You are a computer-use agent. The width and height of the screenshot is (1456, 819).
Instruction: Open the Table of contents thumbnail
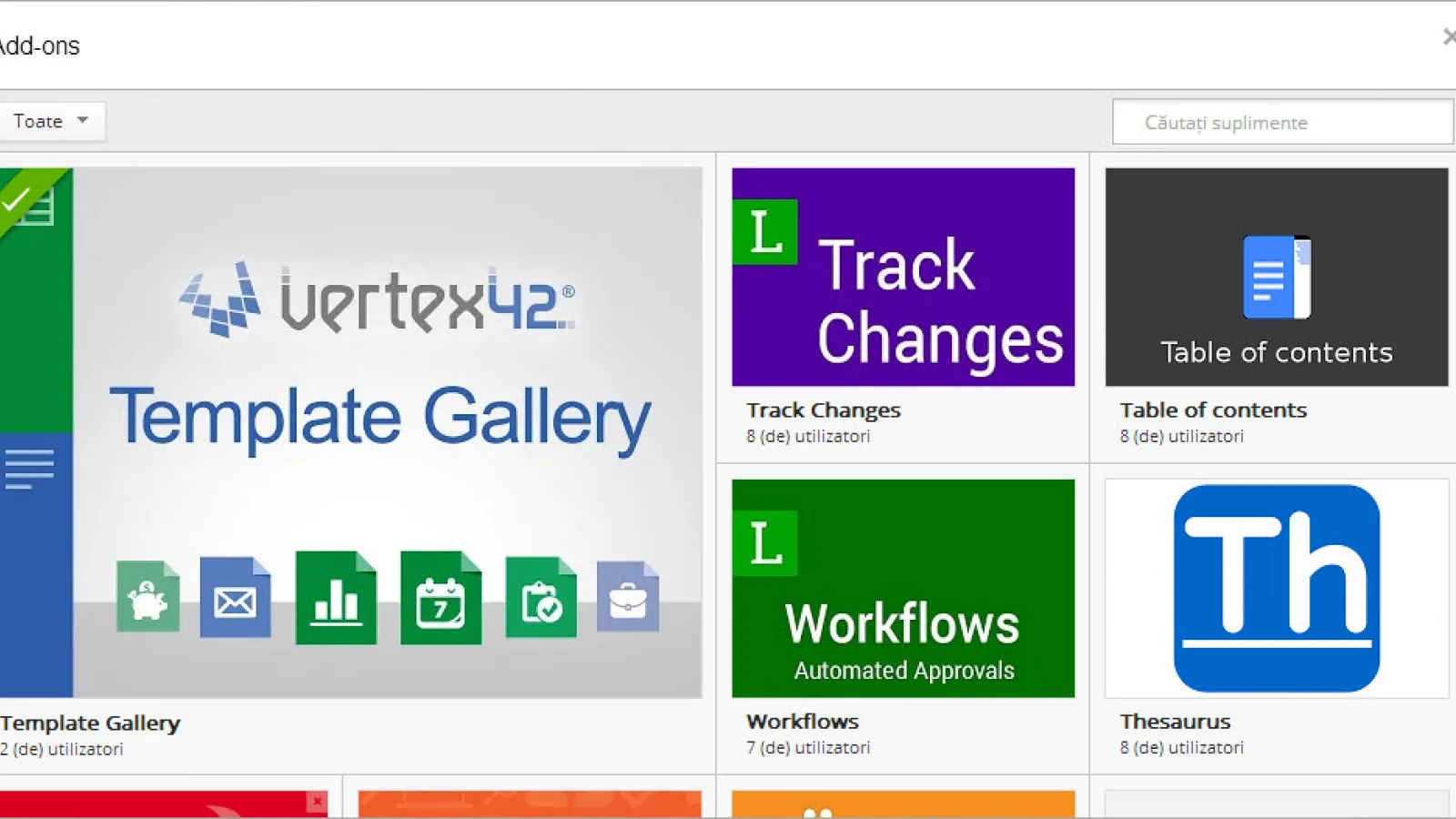(1277, 277)
